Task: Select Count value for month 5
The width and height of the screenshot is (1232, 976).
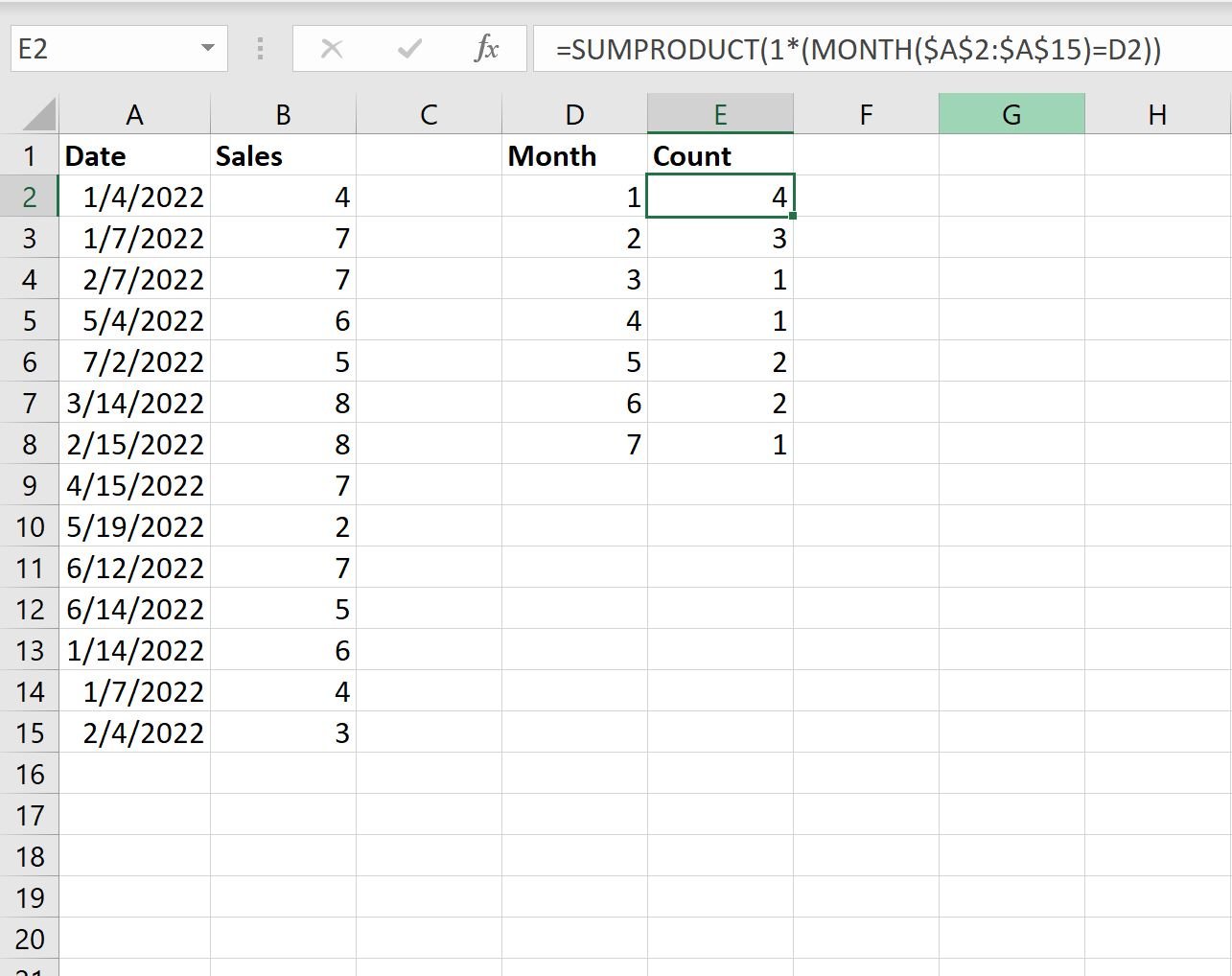Action: pos(720,361)
